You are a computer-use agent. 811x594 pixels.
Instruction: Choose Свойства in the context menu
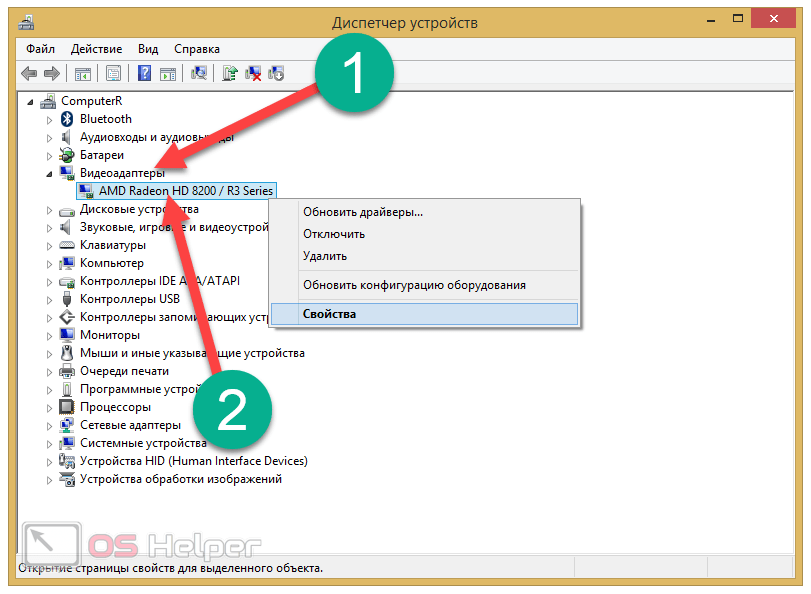coord(330,314)
